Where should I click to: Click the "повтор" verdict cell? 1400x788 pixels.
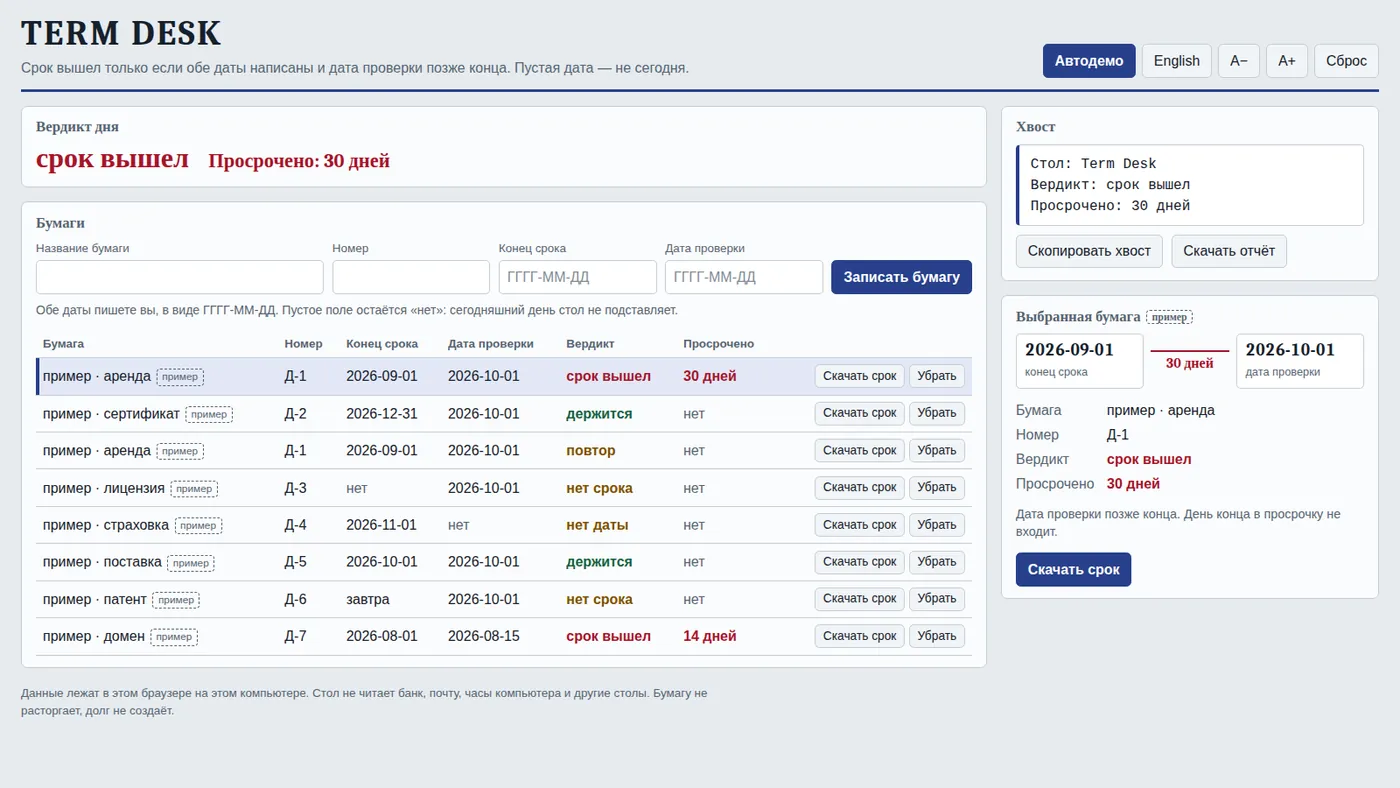(591, 451)
